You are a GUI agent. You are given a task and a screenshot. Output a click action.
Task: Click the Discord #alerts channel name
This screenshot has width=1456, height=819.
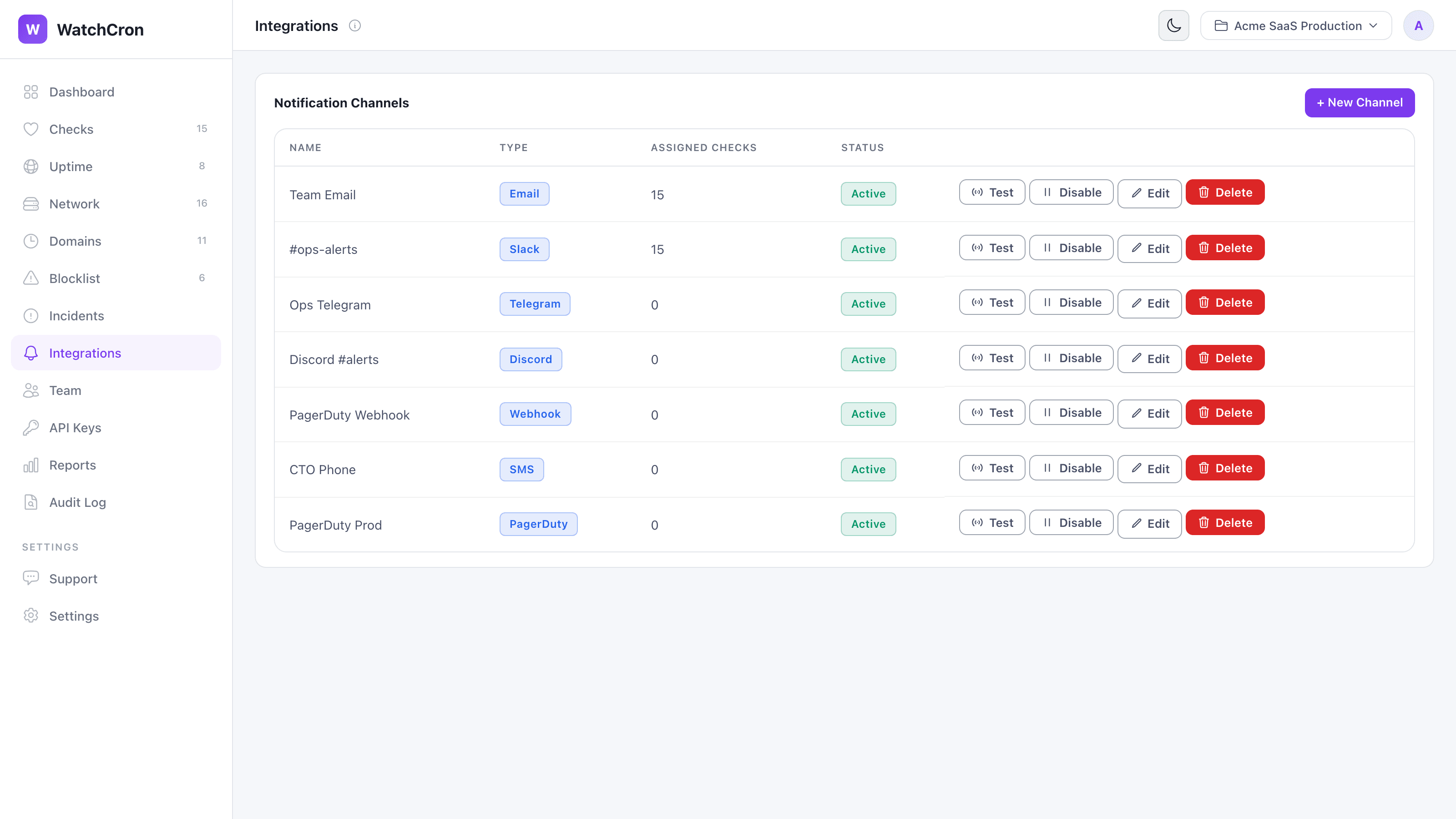coord(334,359)
